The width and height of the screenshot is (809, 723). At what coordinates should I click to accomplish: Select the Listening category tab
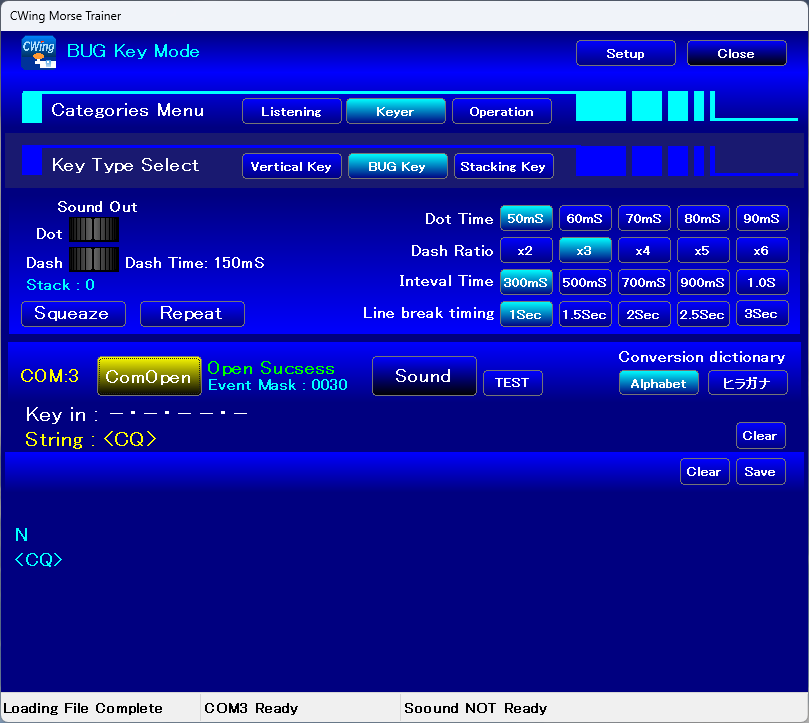pyautogui.click(x=291, y=112)
